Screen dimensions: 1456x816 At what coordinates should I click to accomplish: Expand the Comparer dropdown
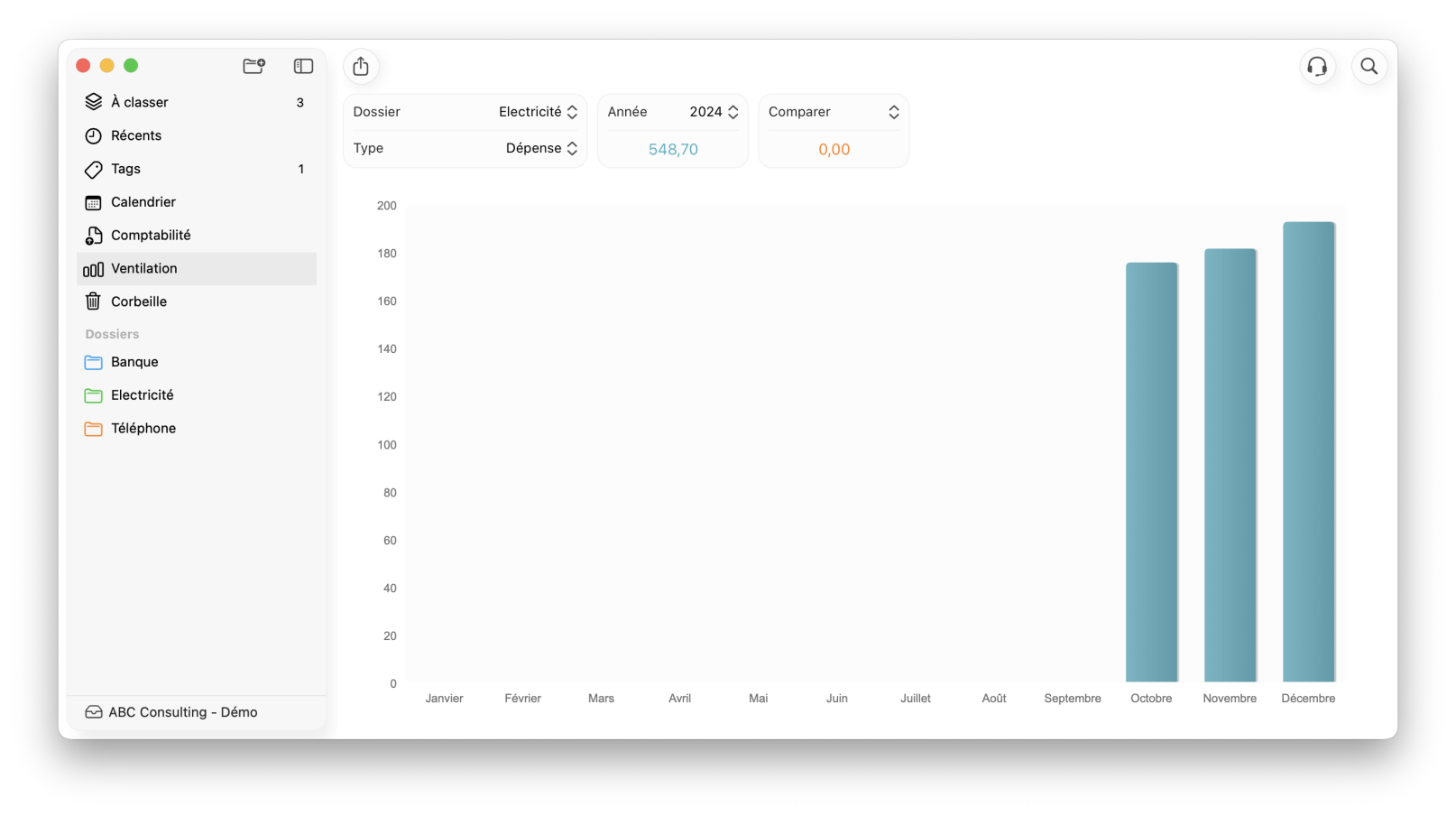[x=834, y=112]
